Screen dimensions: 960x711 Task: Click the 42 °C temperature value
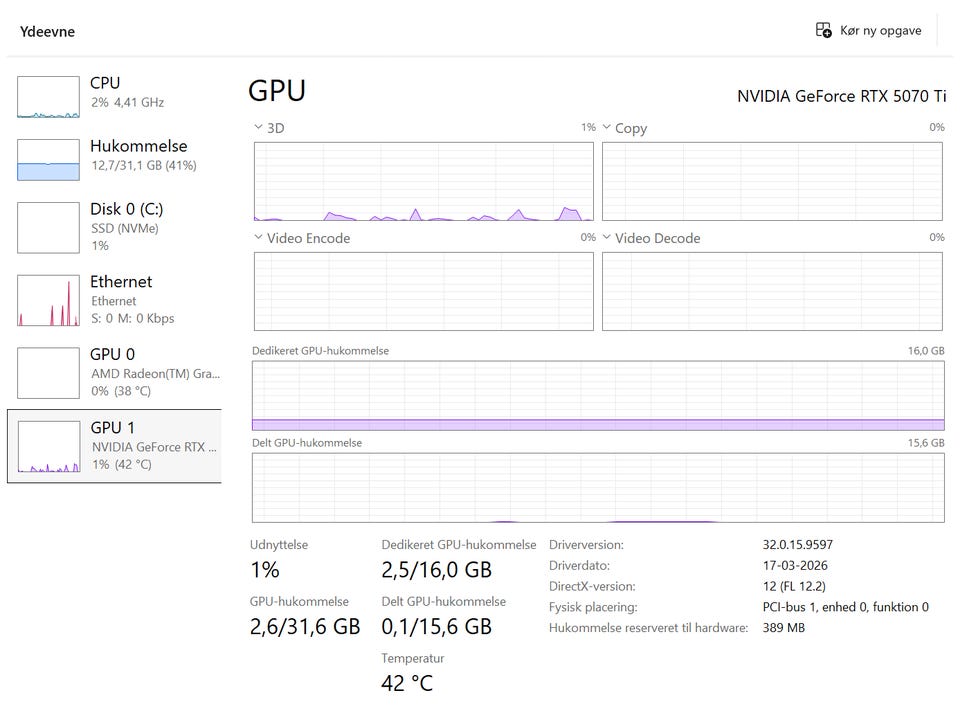(407, 684)
